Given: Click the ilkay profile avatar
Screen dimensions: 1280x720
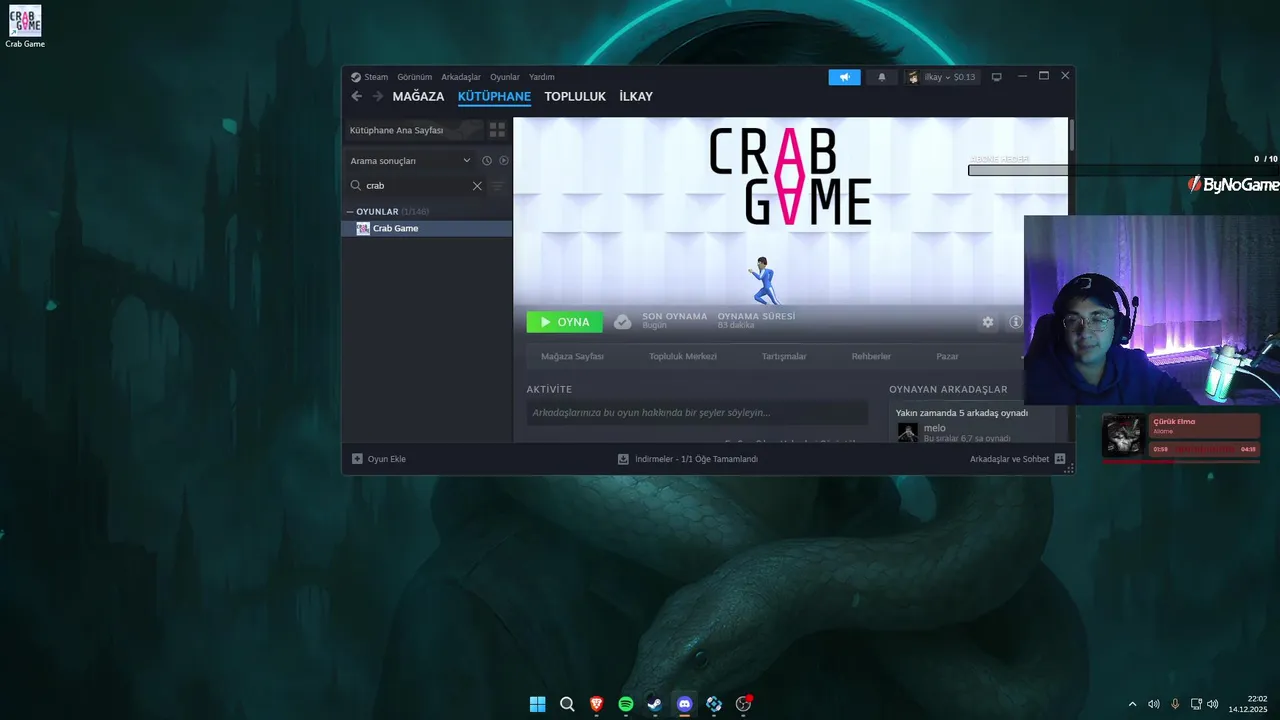Looking at the screenshot, I should [913, 77].
